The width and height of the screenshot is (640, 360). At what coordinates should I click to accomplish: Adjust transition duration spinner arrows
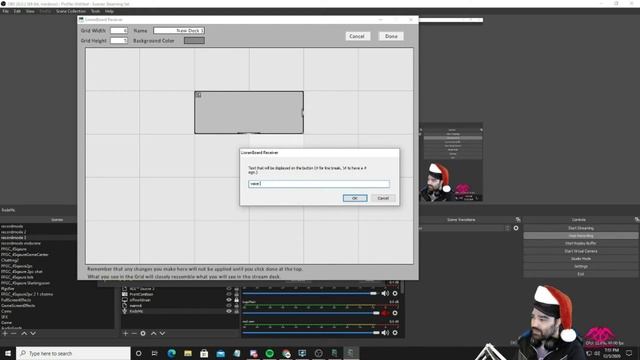tap(507, 228)
